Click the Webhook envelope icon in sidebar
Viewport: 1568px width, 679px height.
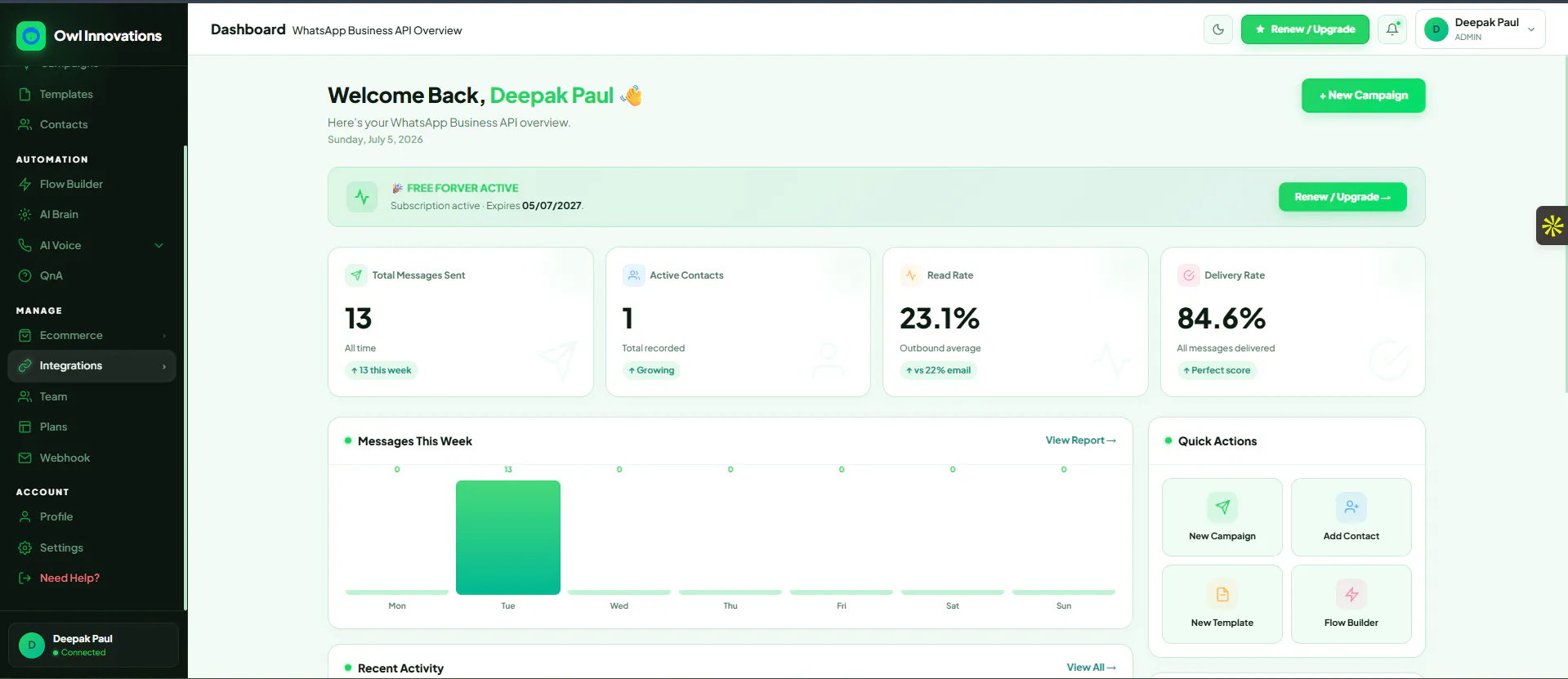tap(25, 458)
